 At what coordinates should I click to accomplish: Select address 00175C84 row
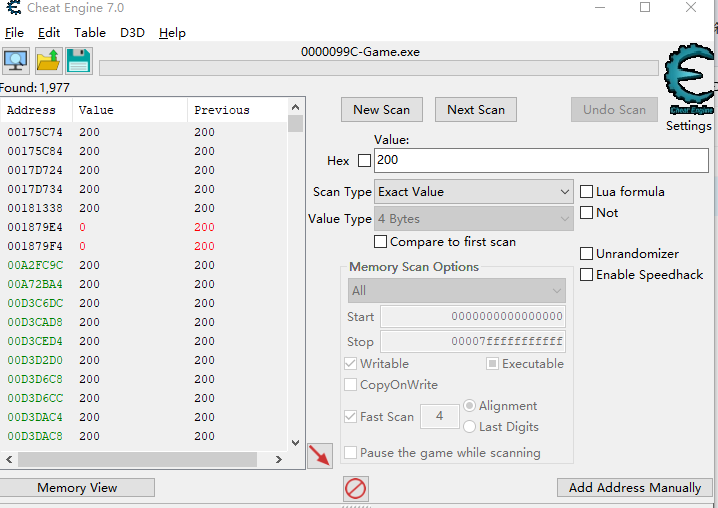[144, 151]
